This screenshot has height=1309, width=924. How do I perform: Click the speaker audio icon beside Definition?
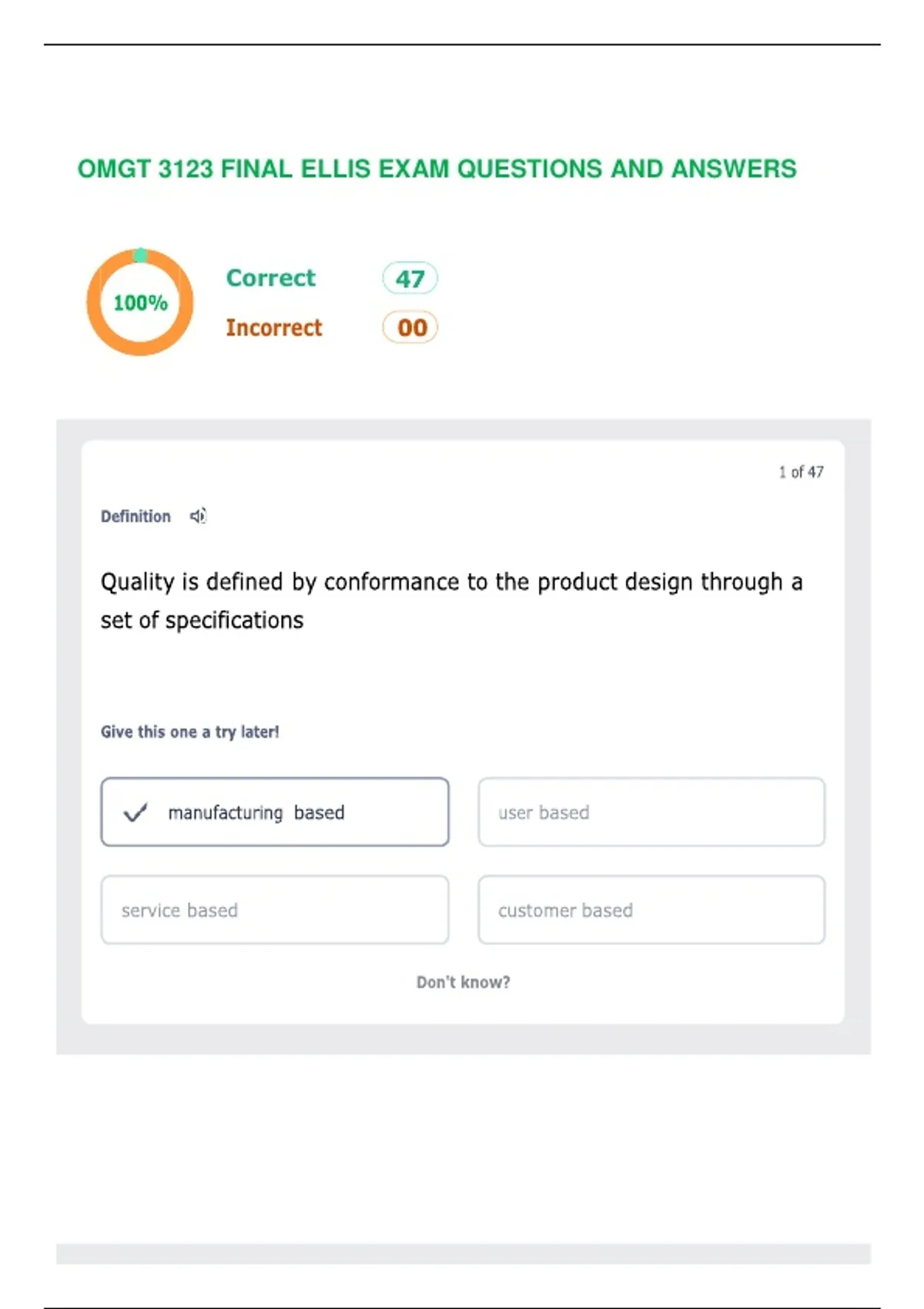198,516
